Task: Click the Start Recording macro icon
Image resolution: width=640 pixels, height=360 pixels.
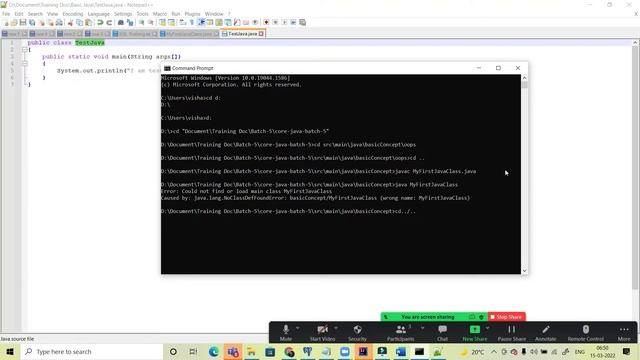Action: coord(266,22)
